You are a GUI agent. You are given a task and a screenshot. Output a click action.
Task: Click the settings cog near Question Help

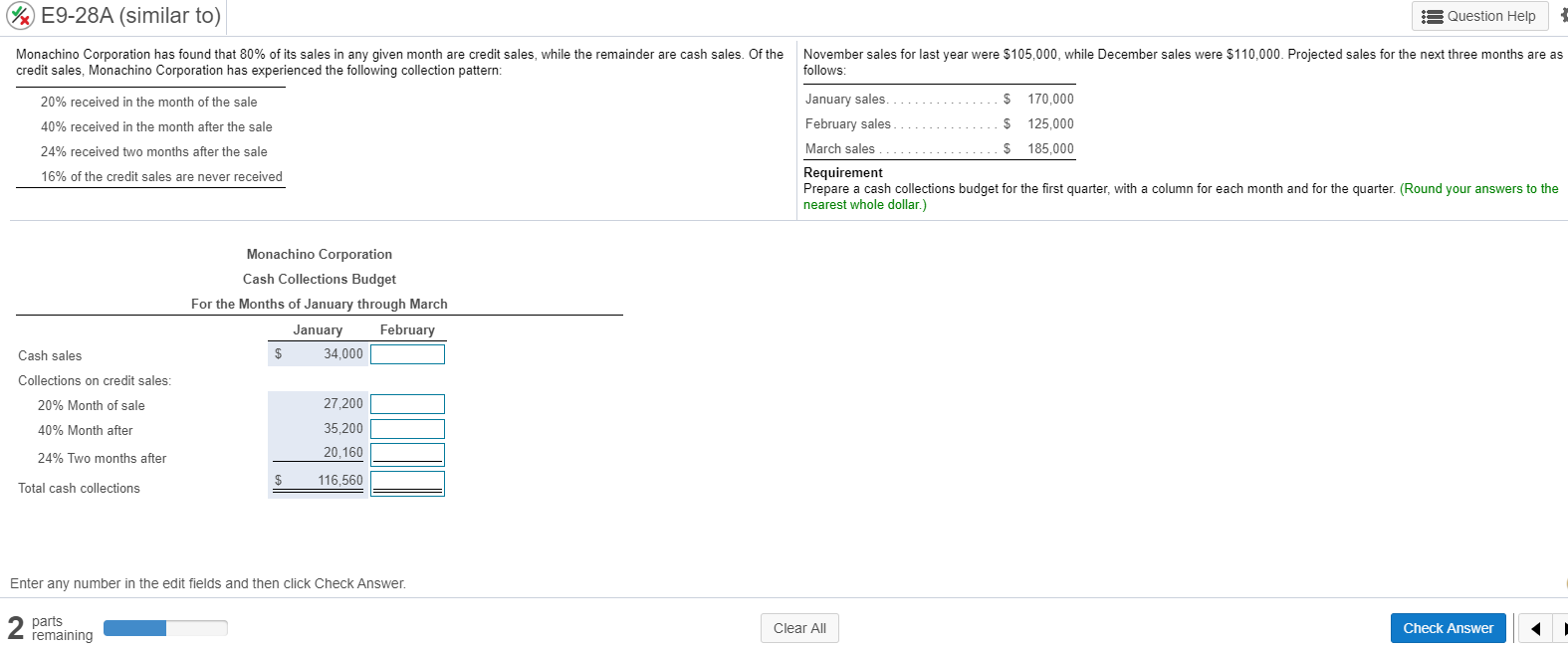1562,16
